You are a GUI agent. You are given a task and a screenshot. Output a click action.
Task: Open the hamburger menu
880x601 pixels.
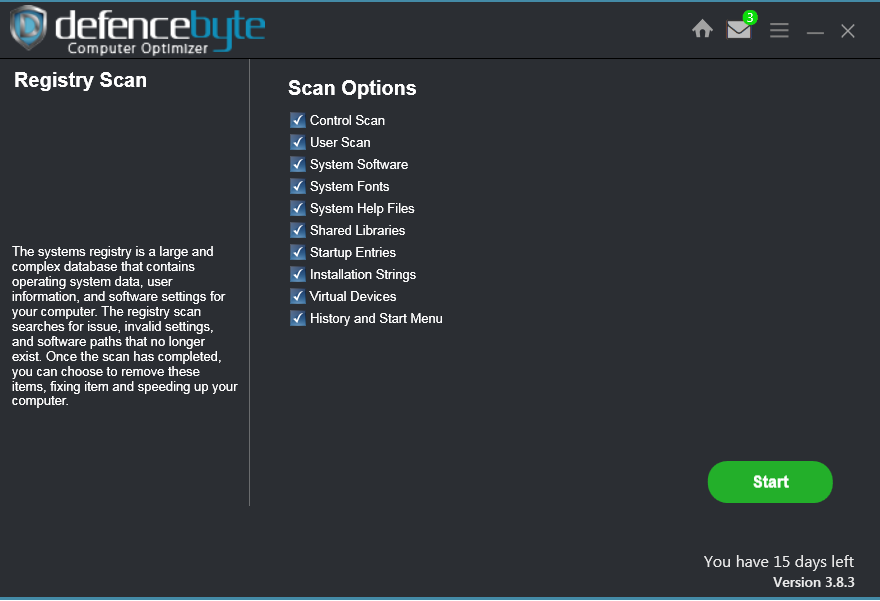pos(779,30)
